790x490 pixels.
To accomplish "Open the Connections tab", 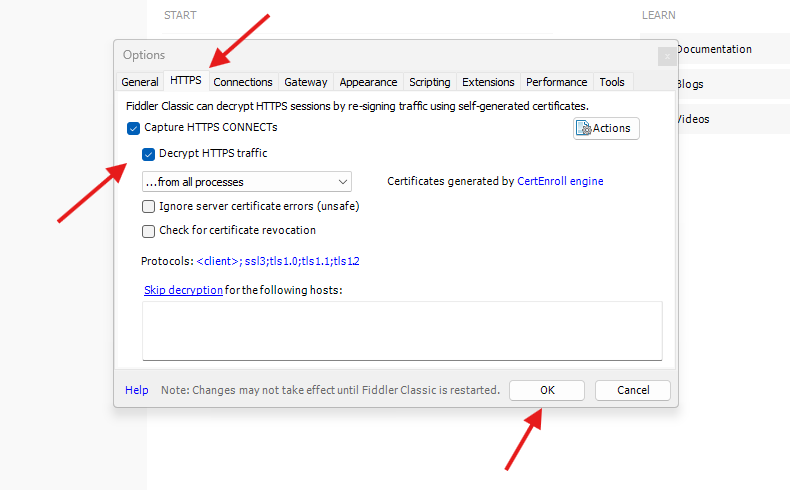I will [x=243, y=82].
